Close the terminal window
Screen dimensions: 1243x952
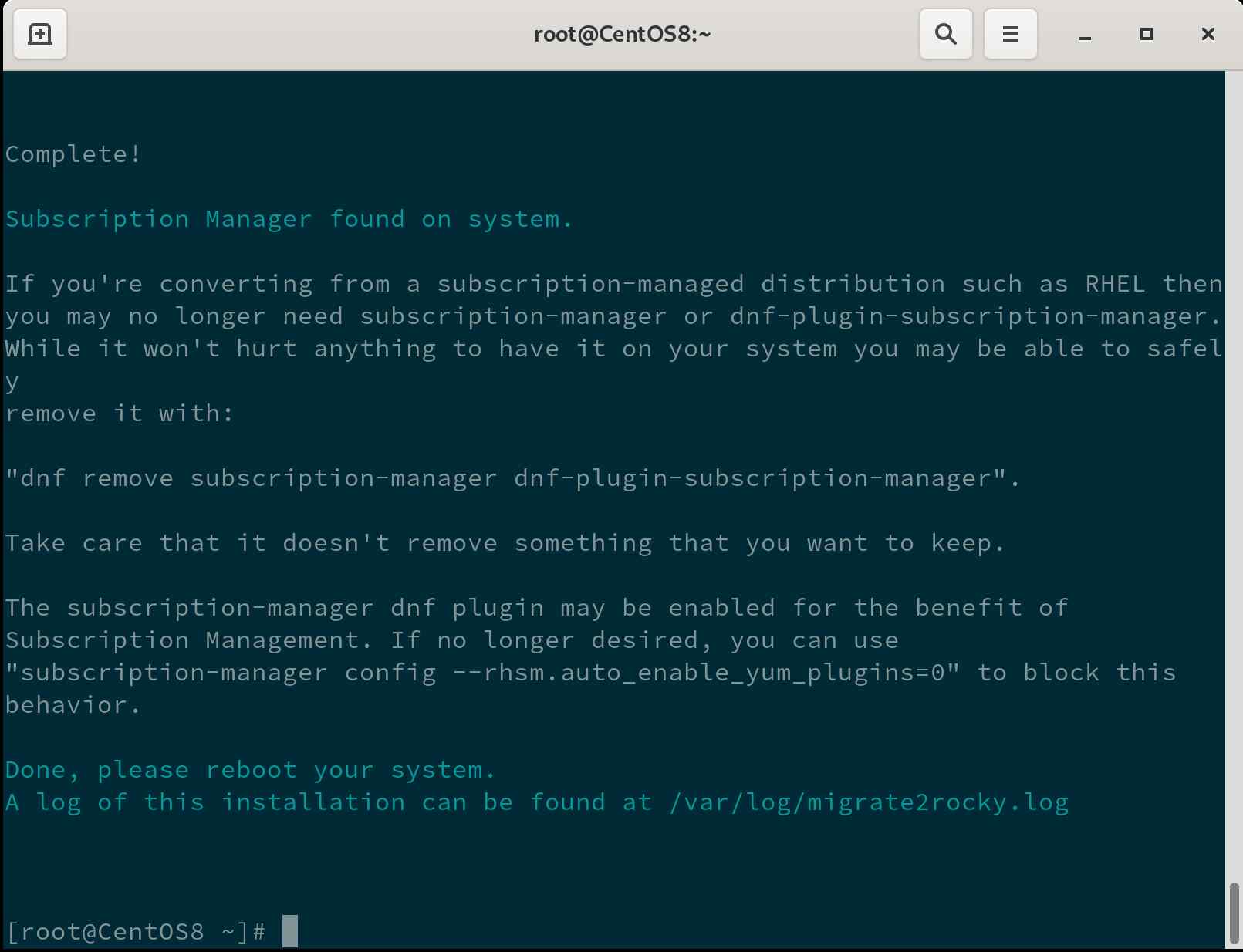click(x=1208, y=34)
